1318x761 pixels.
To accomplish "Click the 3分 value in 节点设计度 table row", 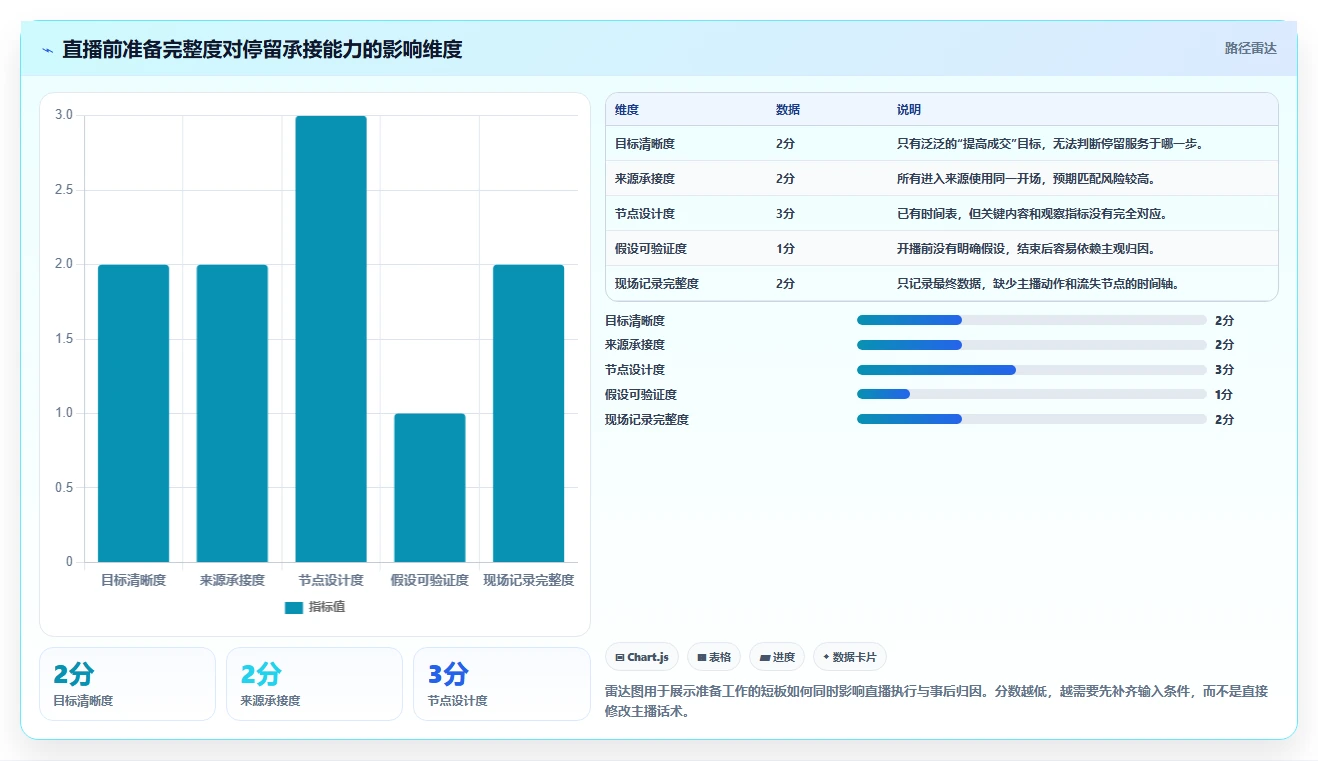I will pos(785,214).
